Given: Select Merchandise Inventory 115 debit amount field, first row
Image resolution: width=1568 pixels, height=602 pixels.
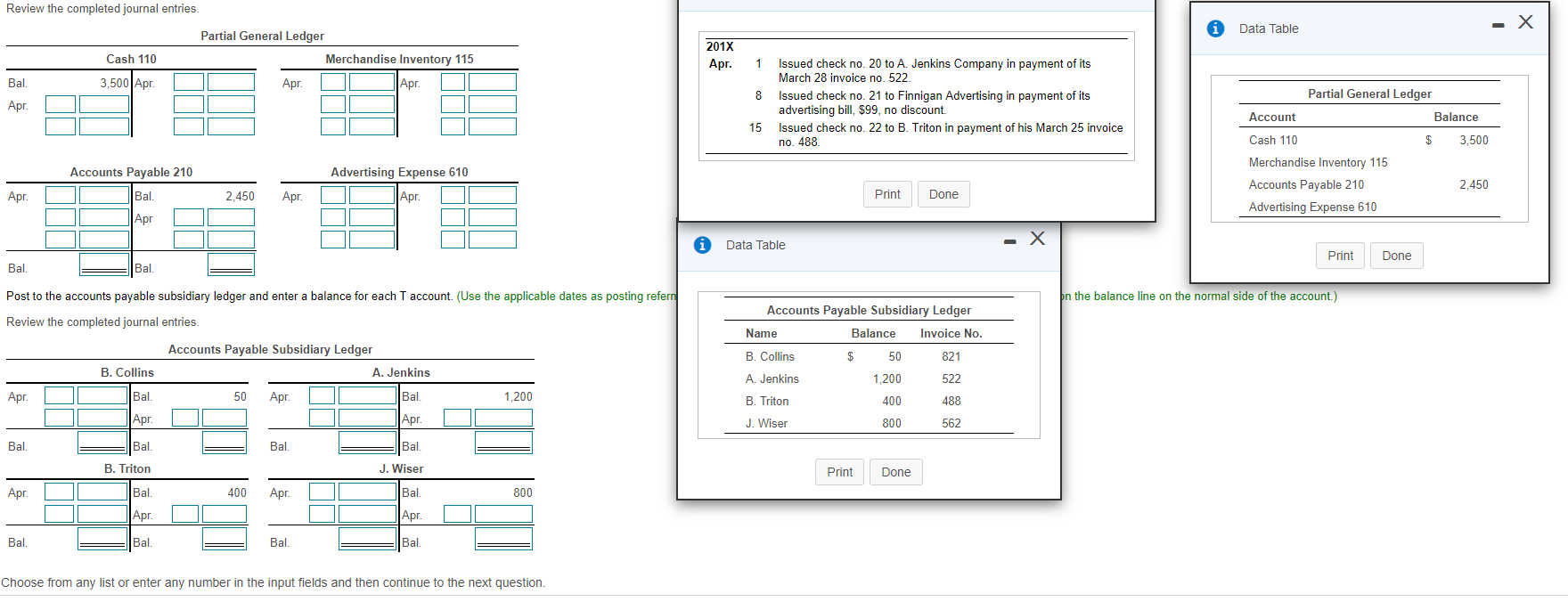Looking at the screenshot, I should (x=372, y=82).
